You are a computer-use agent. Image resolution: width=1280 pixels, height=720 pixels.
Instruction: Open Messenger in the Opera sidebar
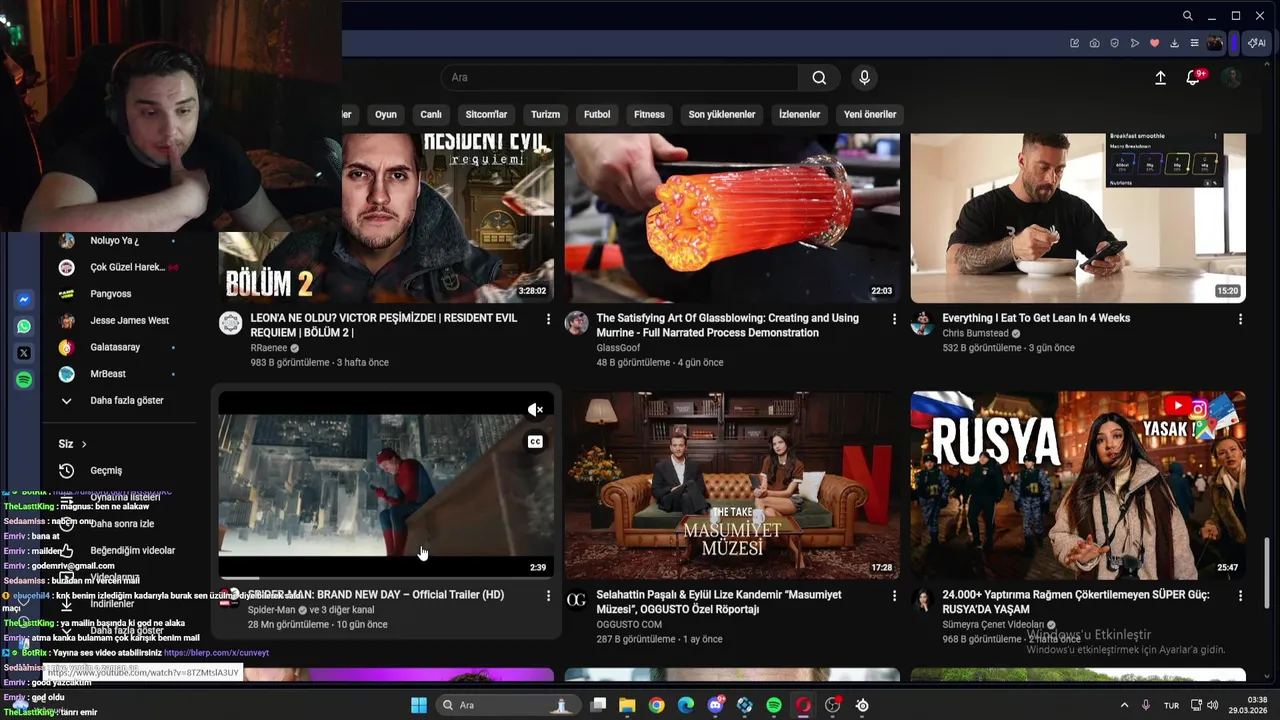point(24,300)
